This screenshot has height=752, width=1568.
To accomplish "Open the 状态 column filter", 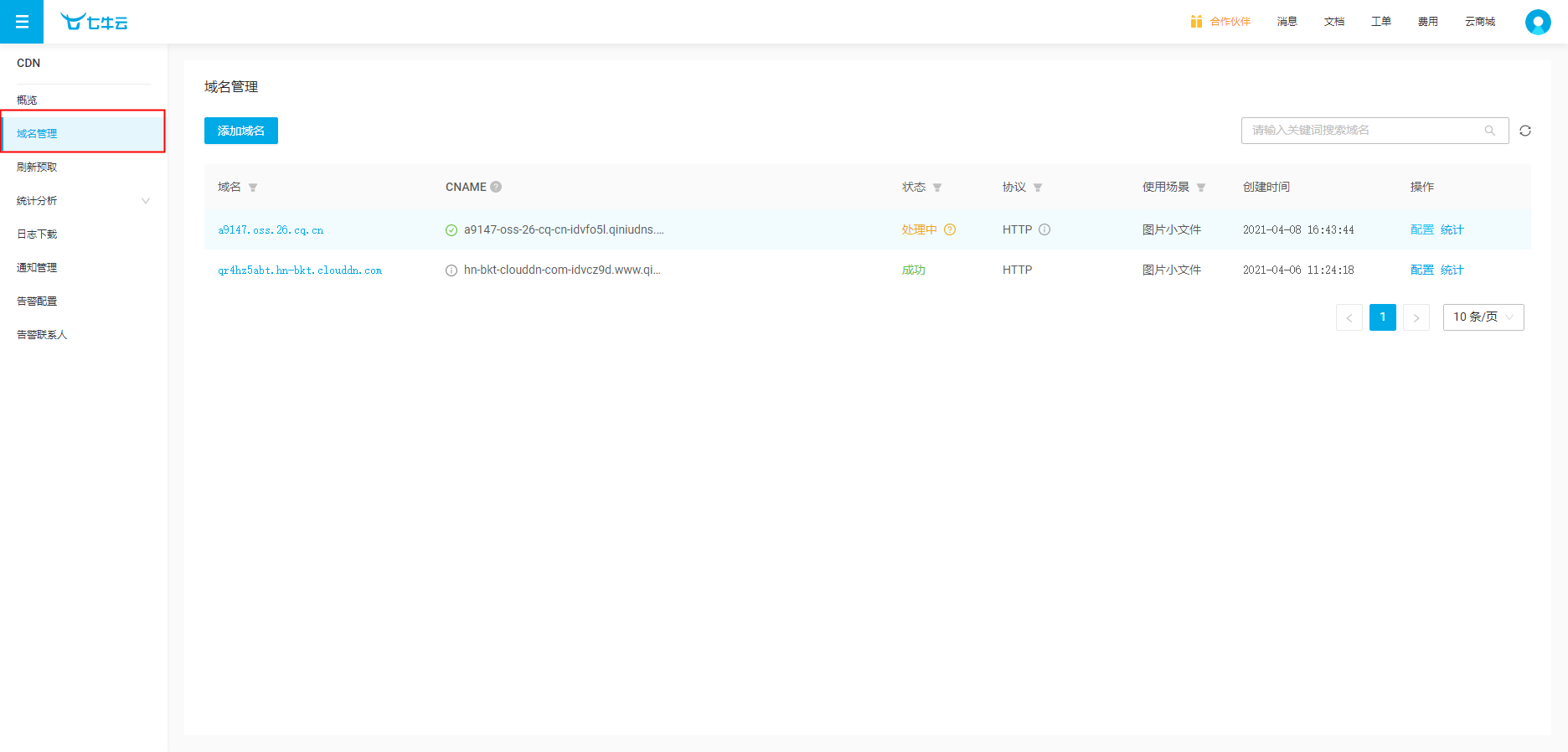I will [x=937, y=188].
